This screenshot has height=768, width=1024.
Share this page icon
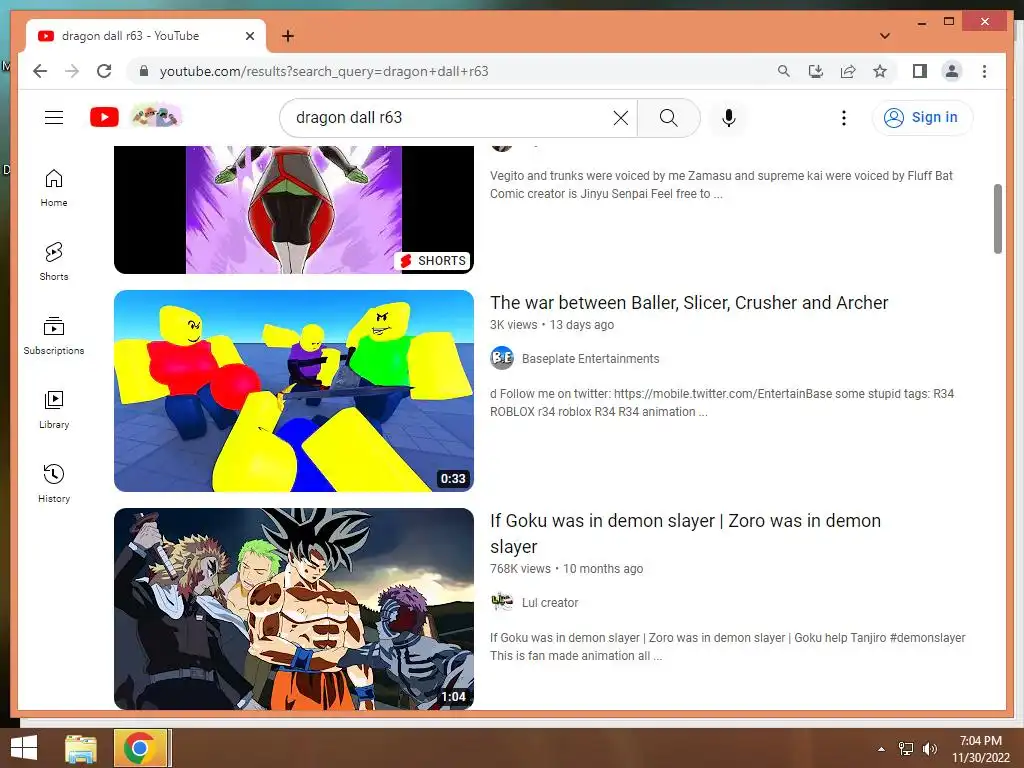click(848, 71)
